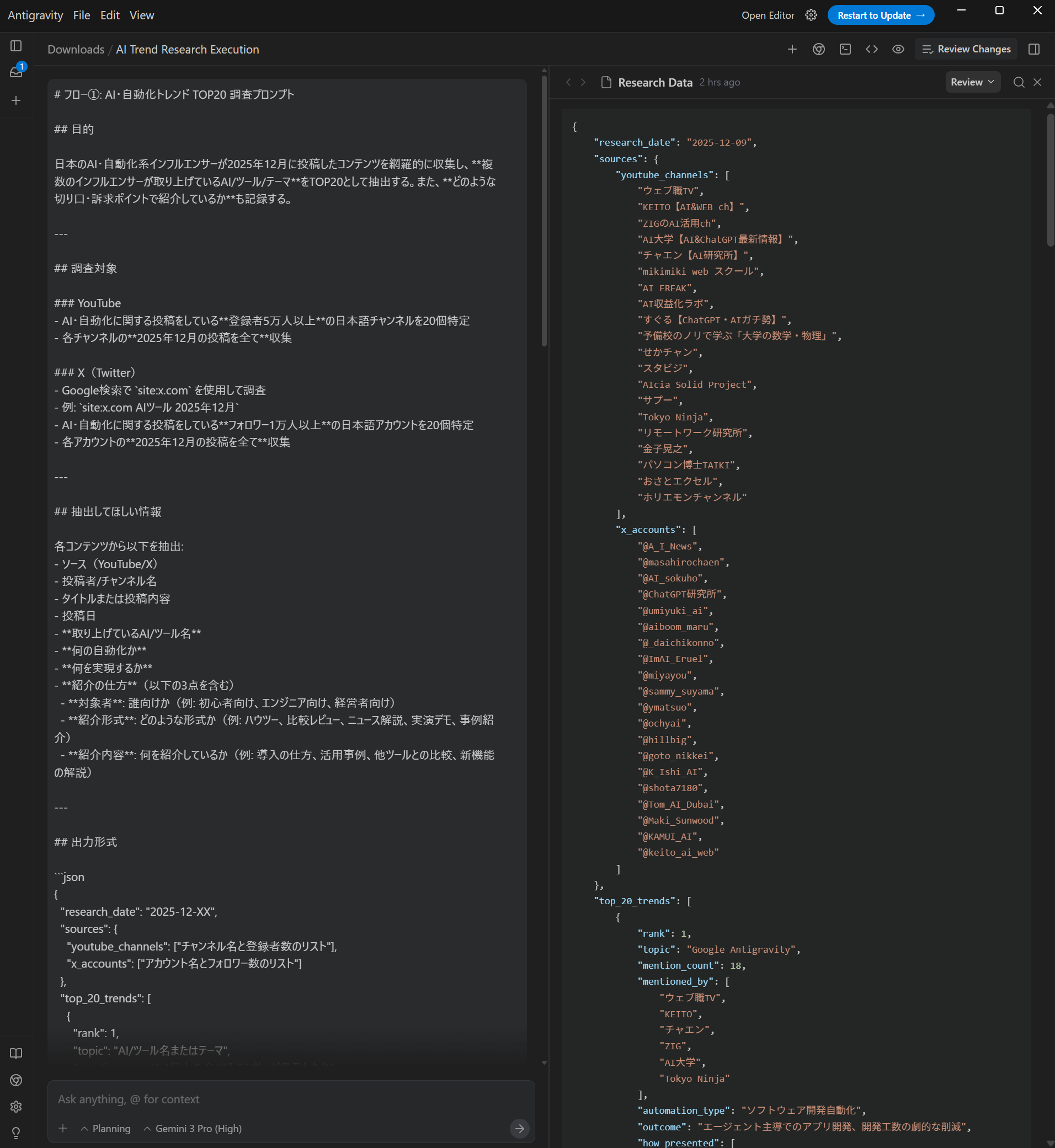1055x1148 pixels.
Task: Open the File menu
Action: (82, 15)
